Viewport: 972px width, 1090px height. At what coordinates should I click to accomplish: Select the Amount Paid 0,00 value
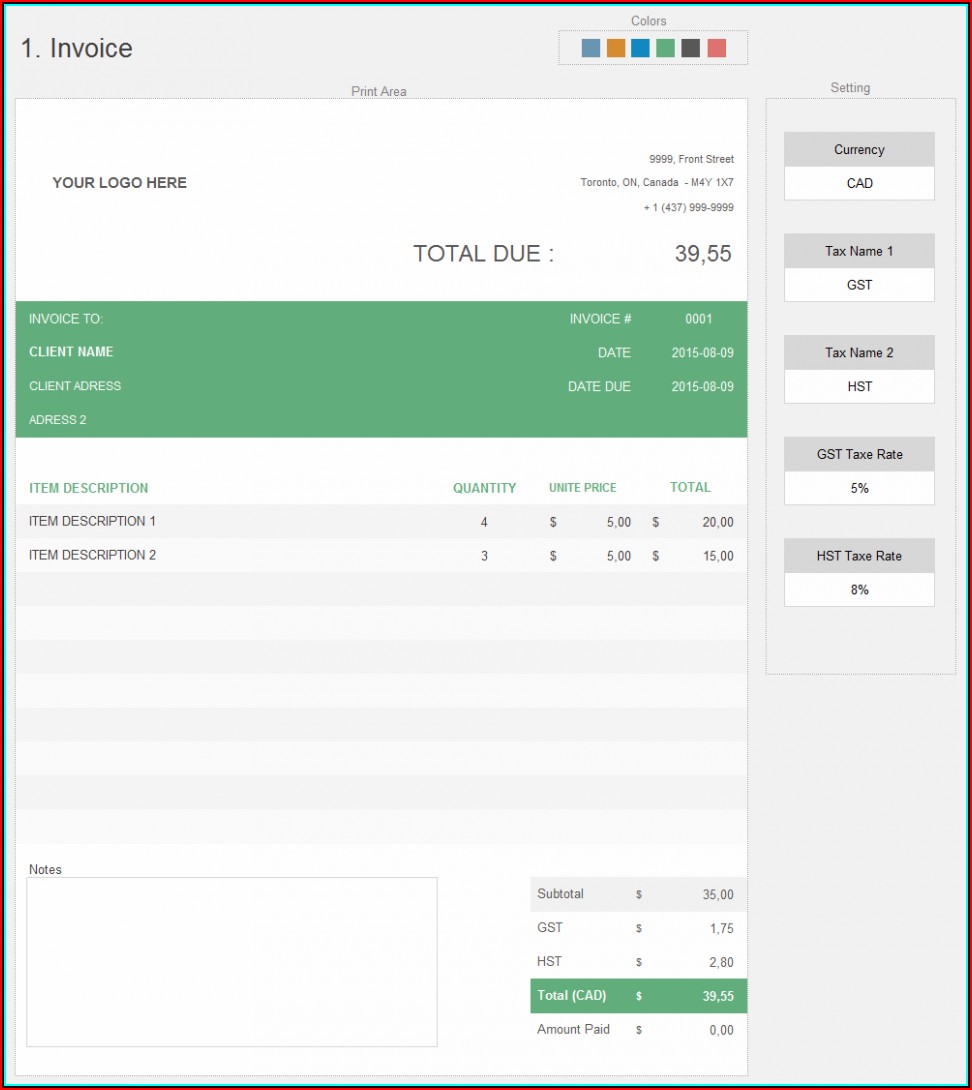coord(720,1030)
